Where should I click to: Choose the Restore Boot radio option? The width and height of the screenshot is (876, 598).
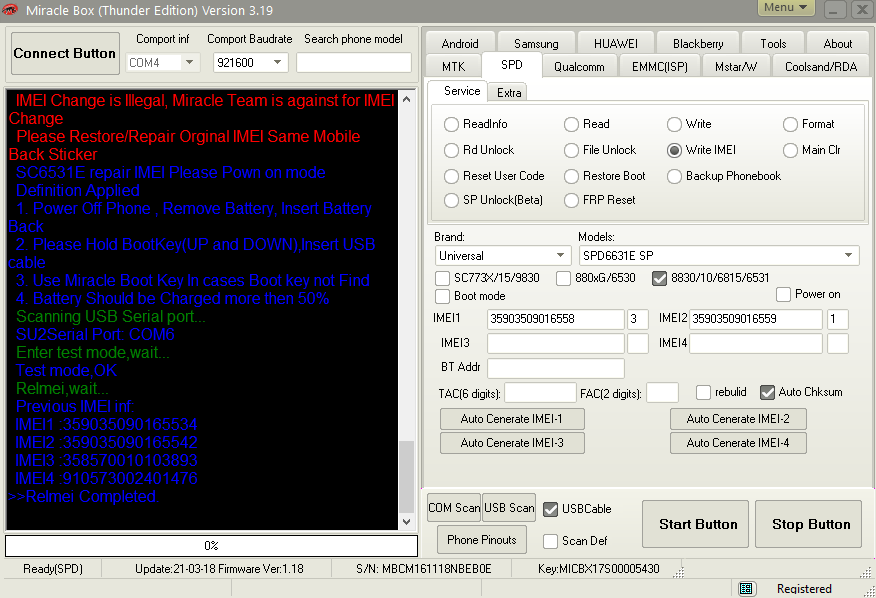pyautogui.click(x=571, y=176)
